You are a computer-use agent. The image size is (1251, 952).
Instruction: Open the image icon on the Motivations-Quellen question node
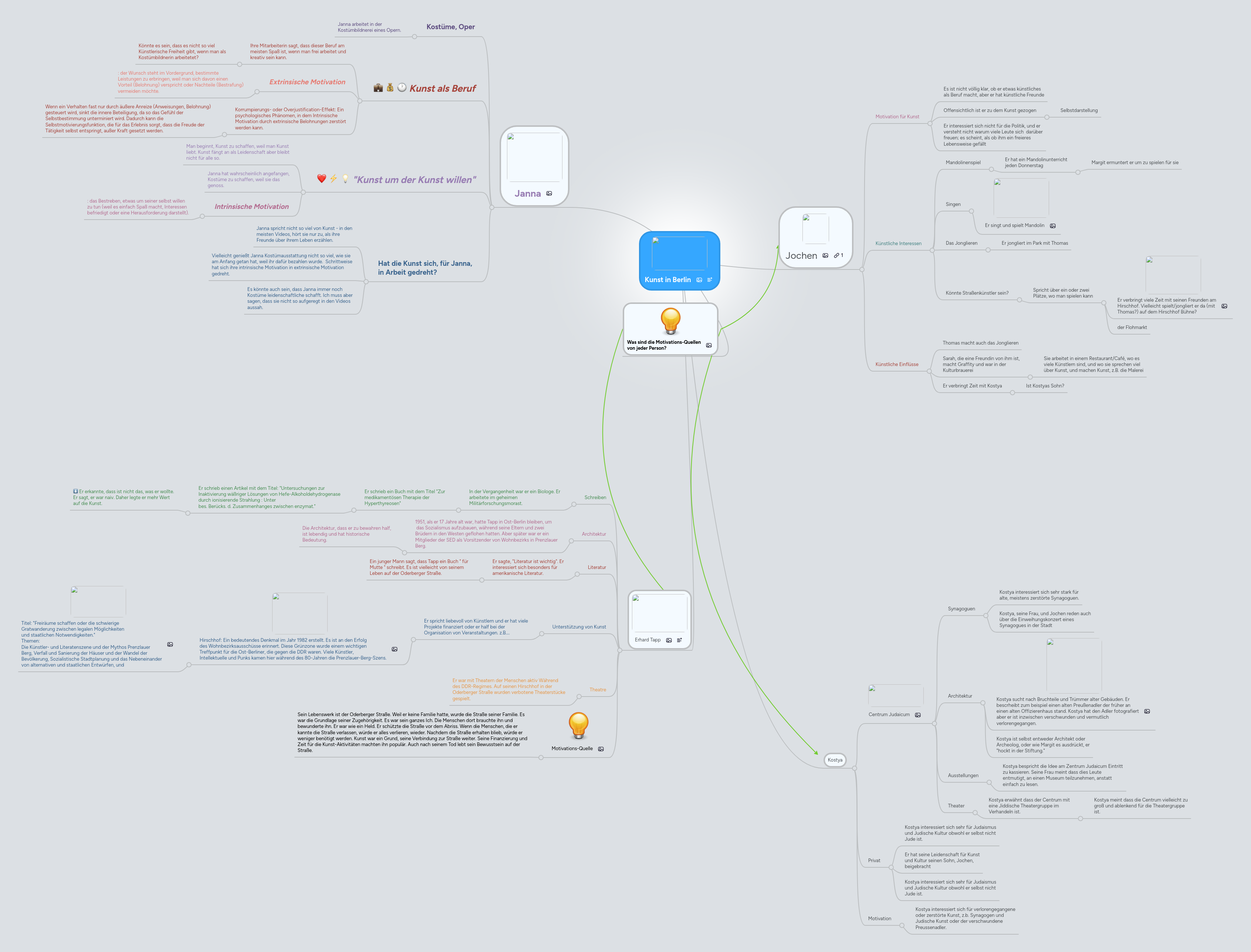(x=709, y=345)
